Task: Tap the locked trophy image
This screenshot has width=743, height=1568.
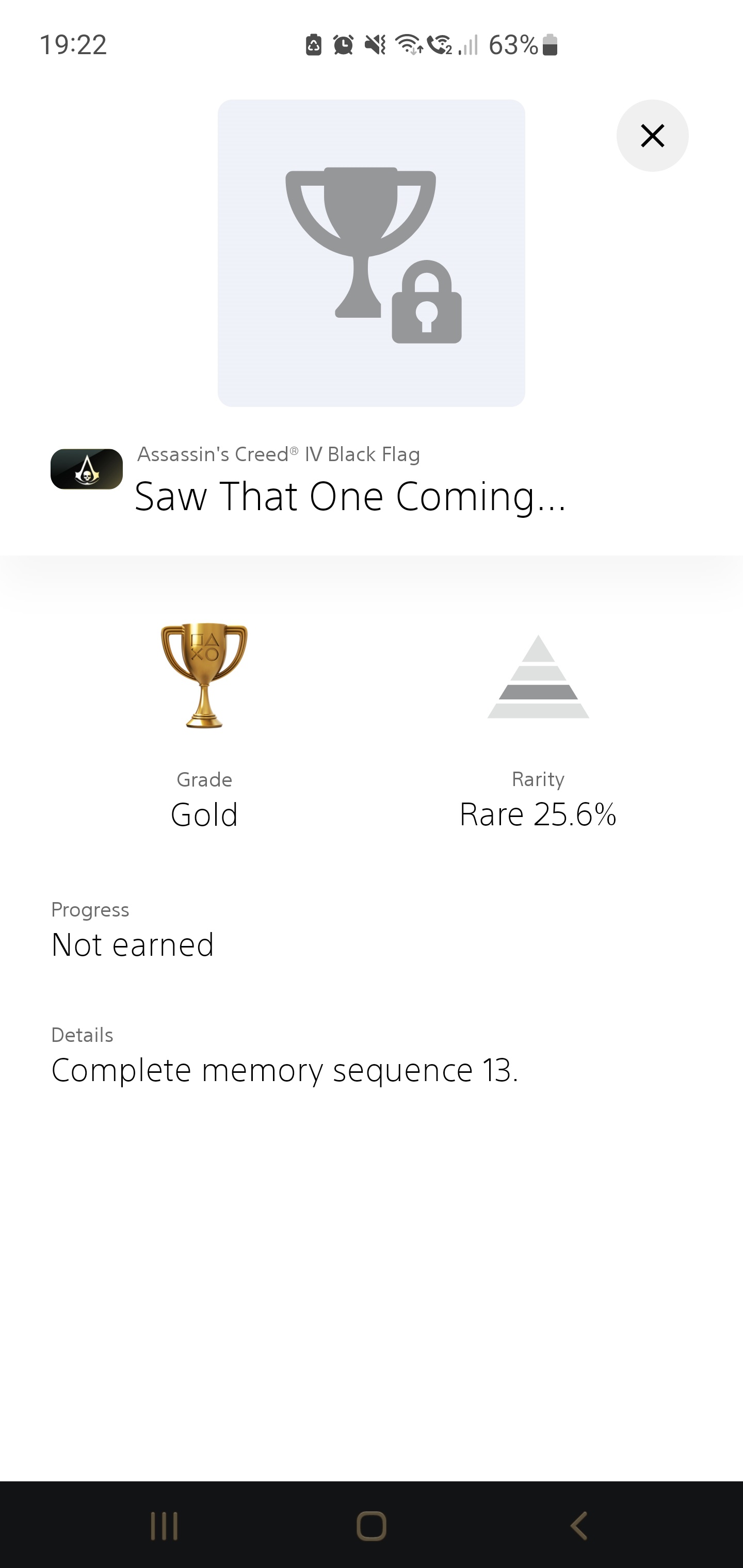Action: point(371,253)
